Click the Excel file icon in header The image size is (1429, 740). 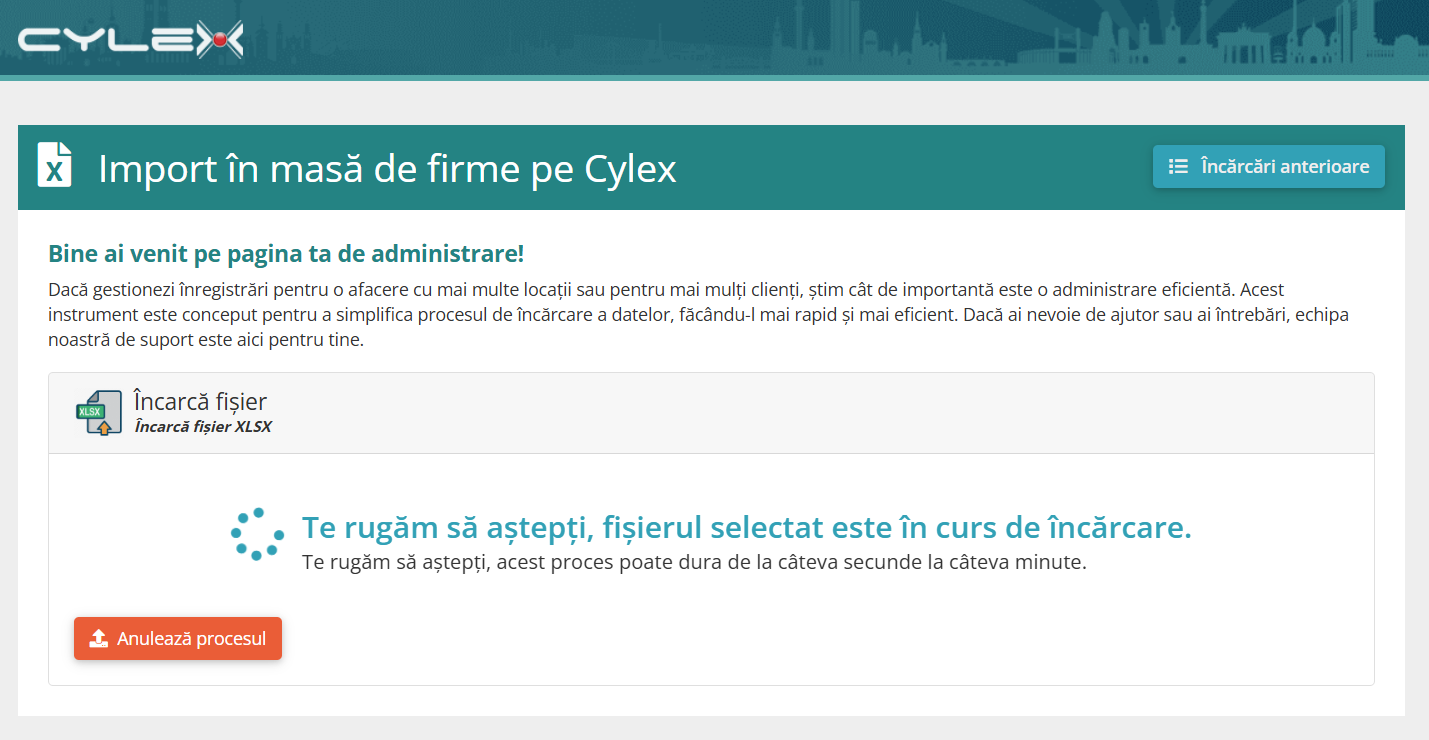pos(54,165)
